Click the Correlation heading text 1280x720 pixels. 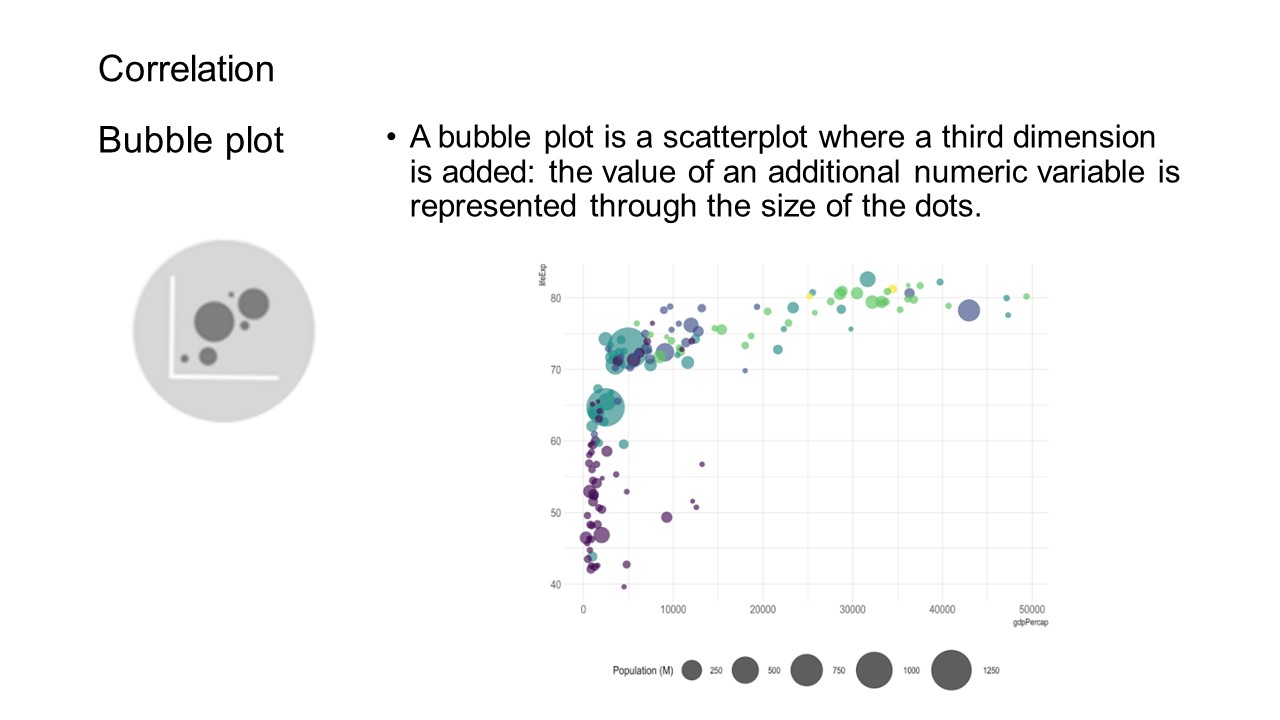click(186, 69)
